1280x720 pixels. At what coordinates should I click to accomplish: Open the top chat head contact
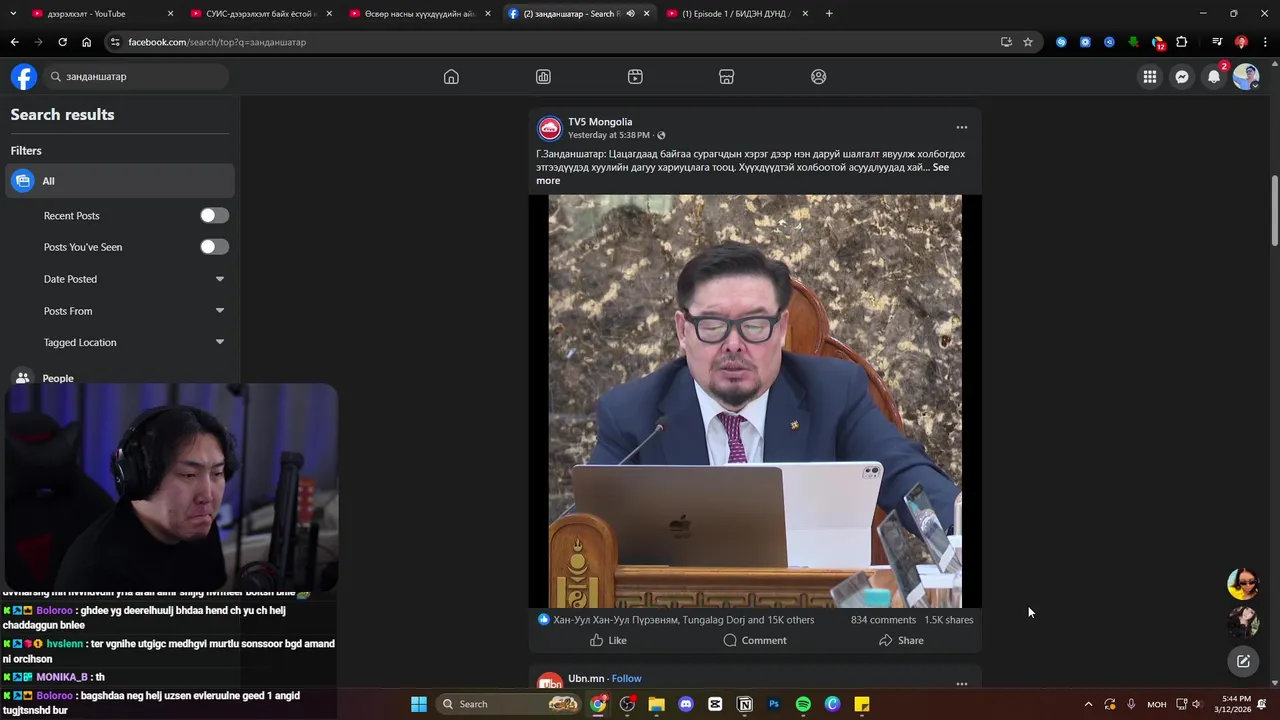[x=1243, y=584]
